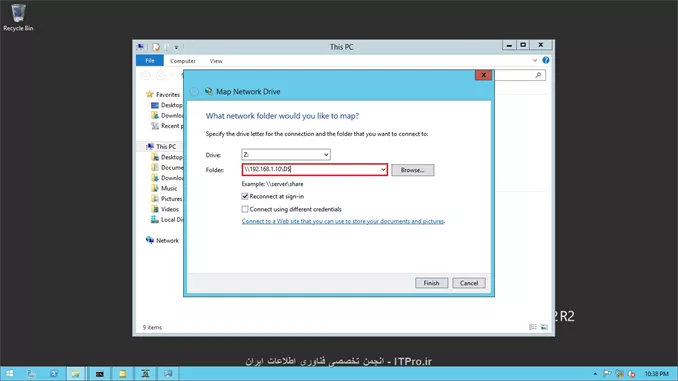Image resolution: width=678 pixels, height=381 pixels.
Task: Select Music folder in navigation pane
Action: [x=164, y=188]
